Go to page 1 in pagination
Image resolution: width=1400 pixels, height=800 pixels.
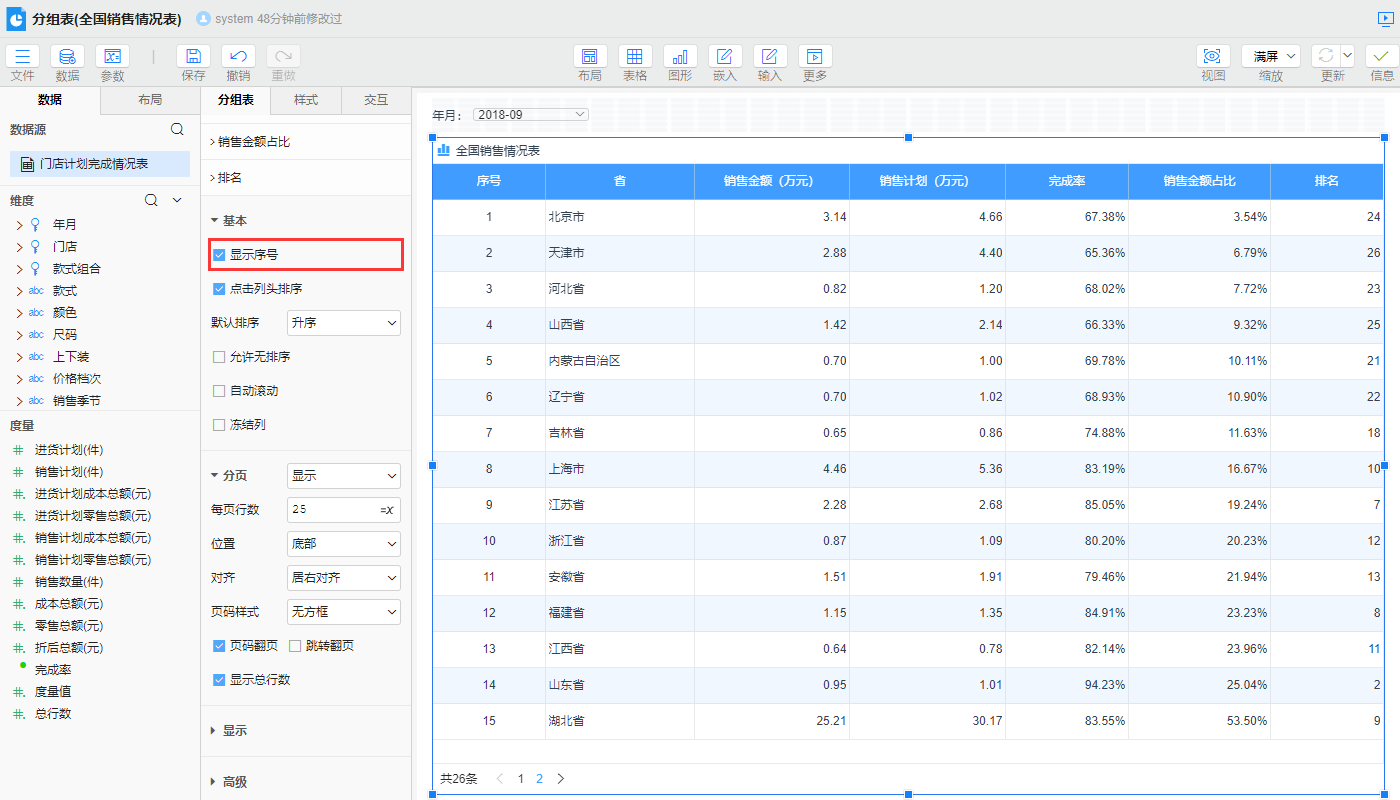coord(520,778)
